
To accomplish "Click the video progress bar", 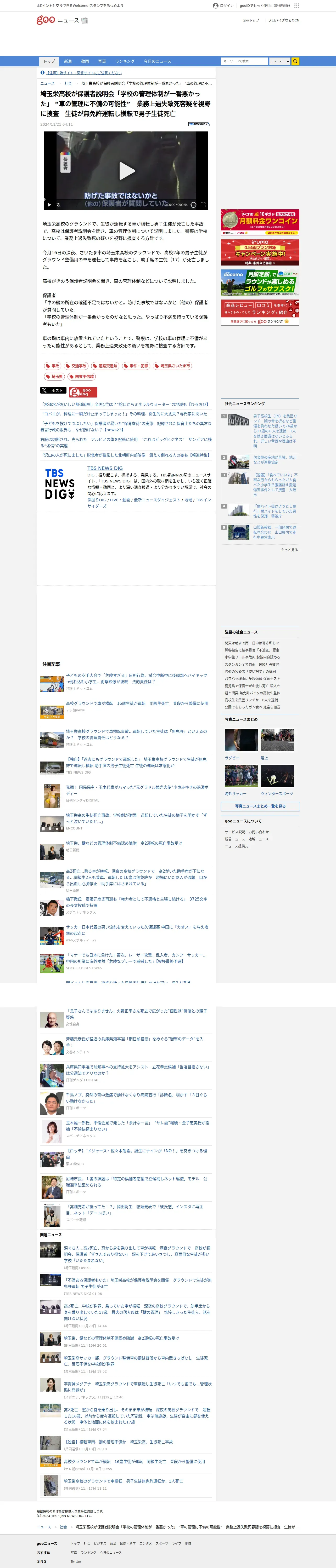I will (126, 199).
